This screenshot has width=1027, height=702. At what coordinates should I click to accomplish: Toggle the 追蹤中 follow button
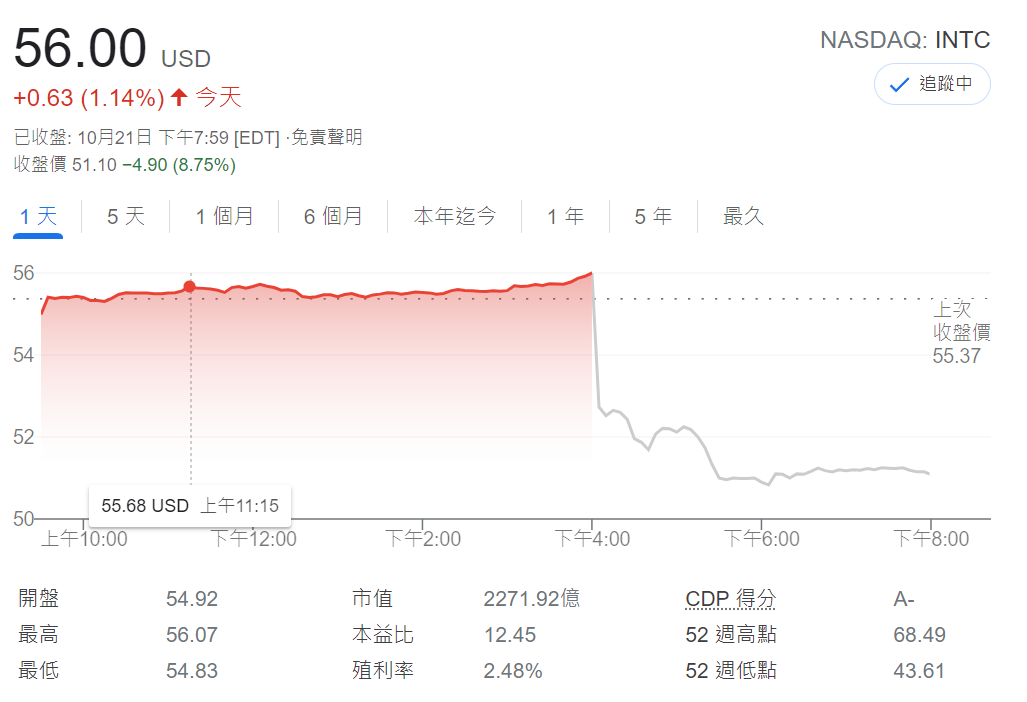932,84
